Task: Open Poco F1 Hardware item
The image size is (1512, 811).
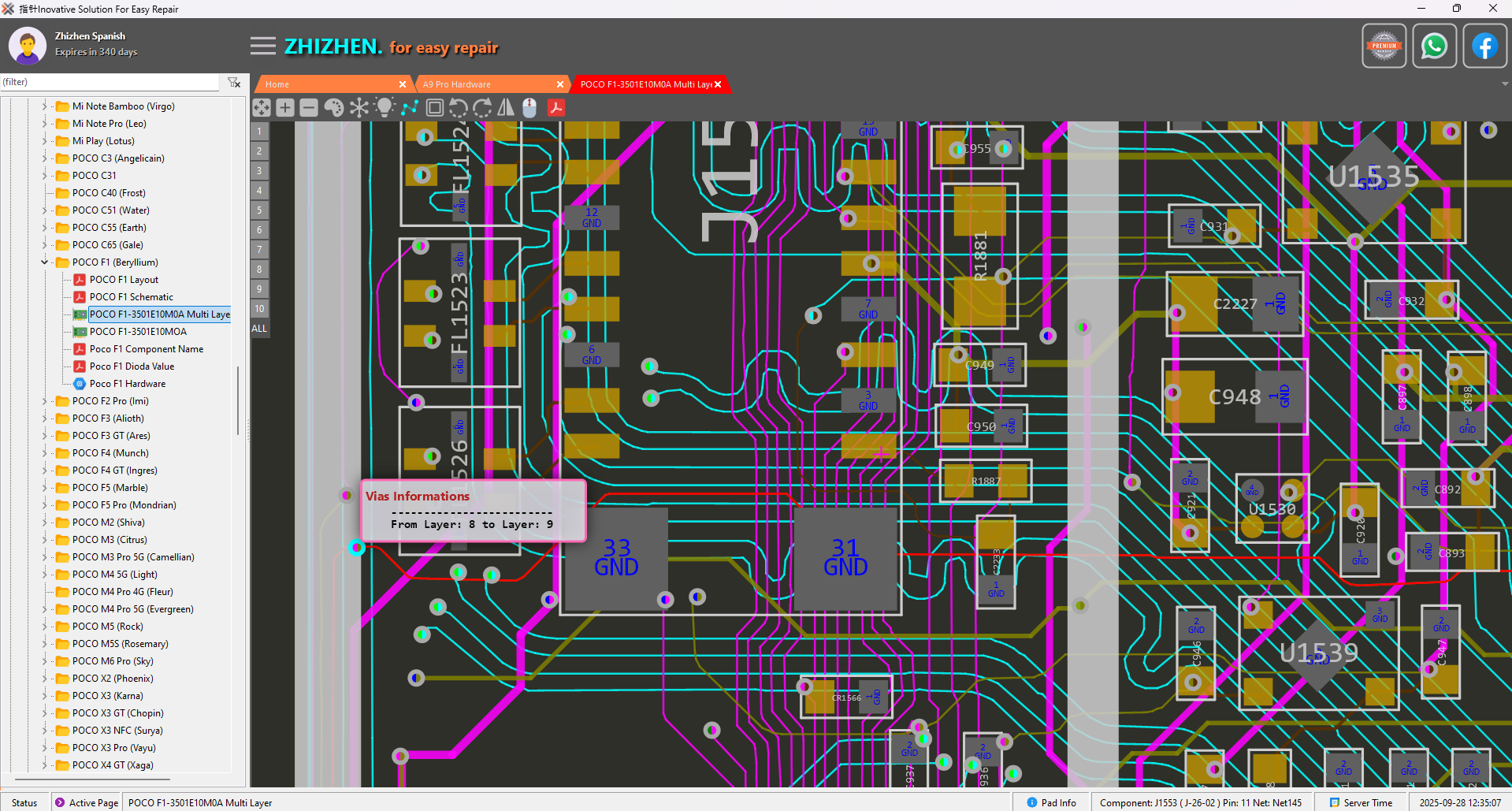Action: (x=128, y=384)
